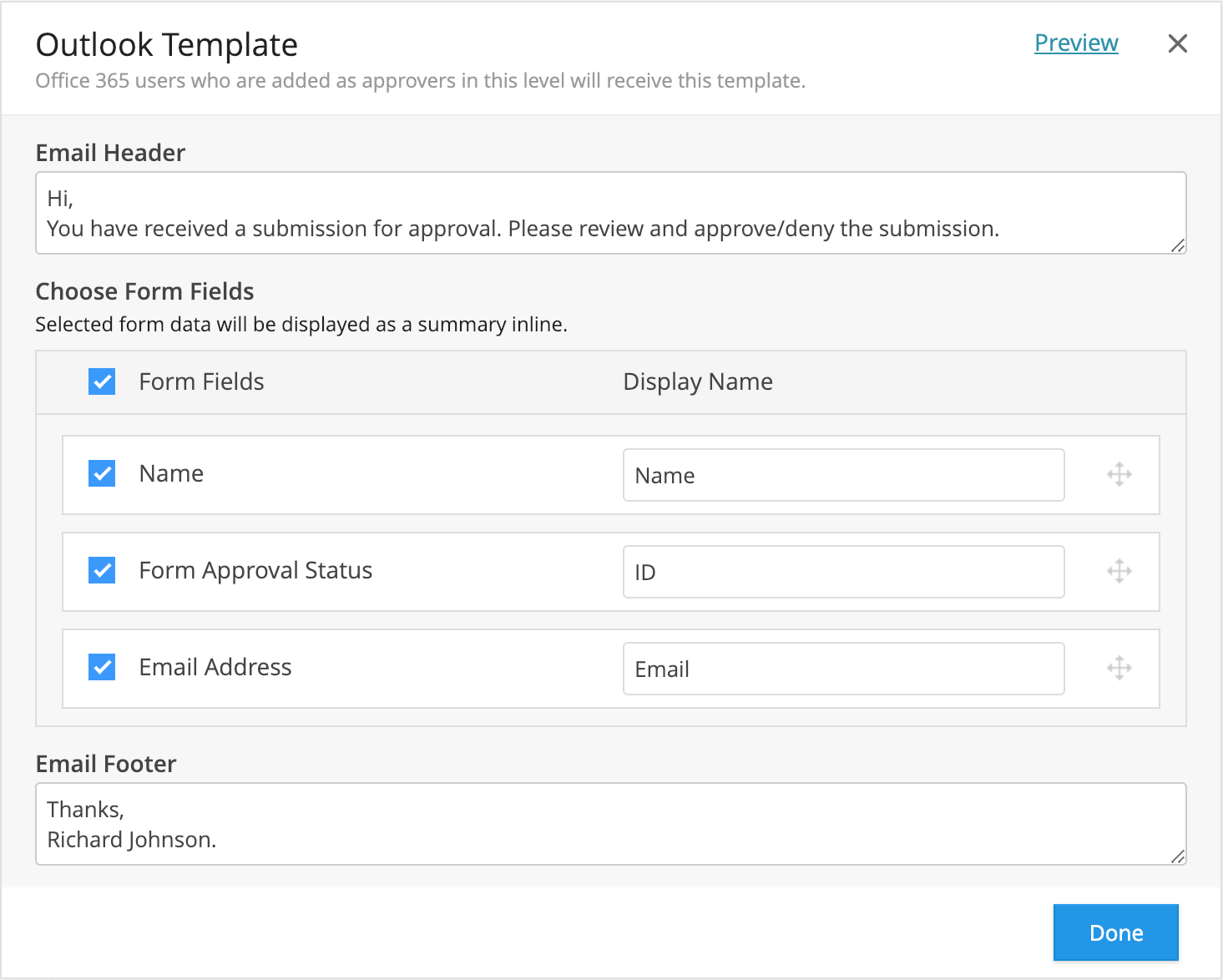Click the Done button
This screenshot has height=980, width=1223.
[1115, 932]
